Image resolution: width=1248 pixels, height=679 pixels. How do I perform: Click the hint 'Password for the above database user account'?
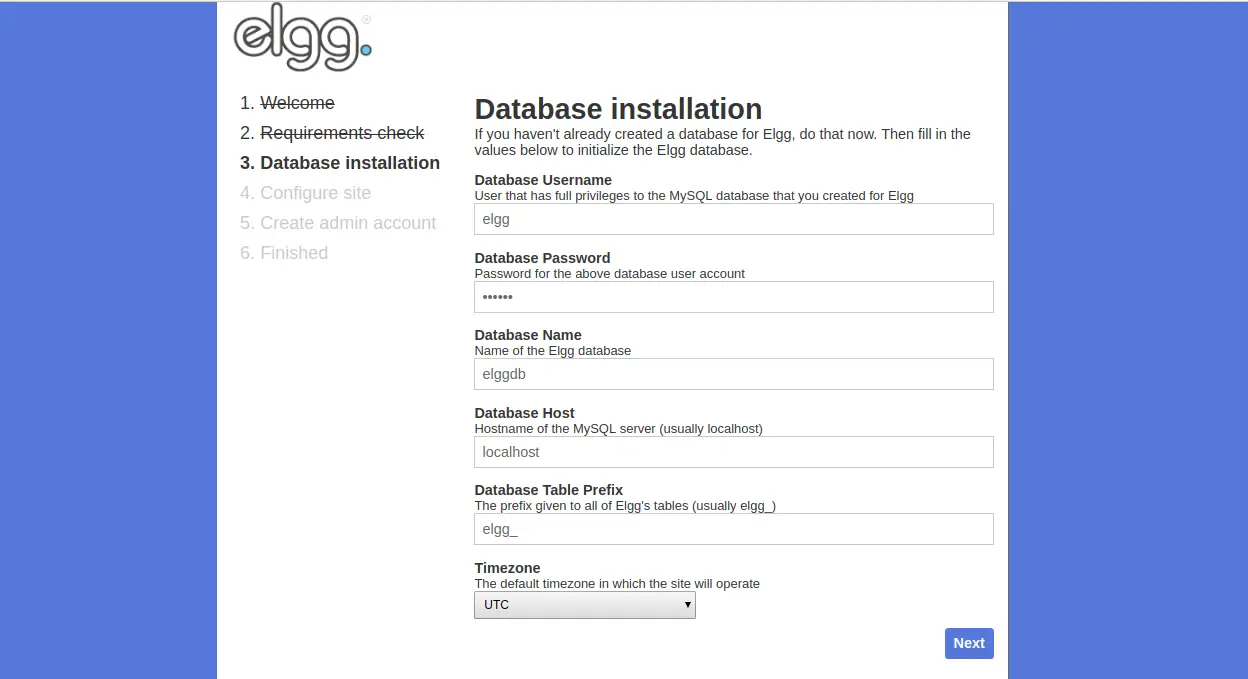click(x=610, y=273)
